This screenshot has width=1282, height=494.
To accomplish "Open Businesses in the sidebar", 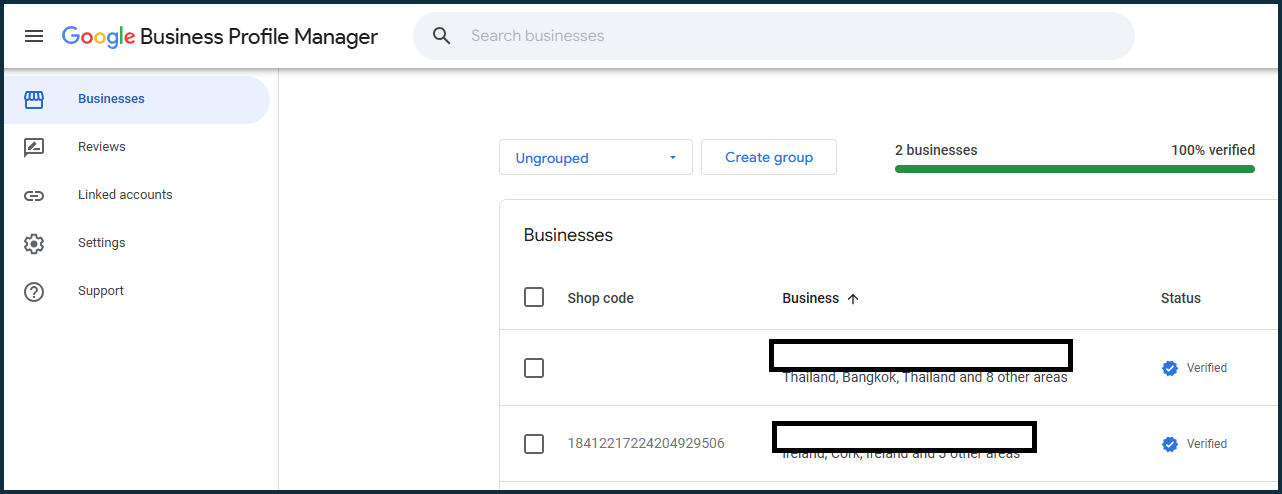I will tap(135, 99).
